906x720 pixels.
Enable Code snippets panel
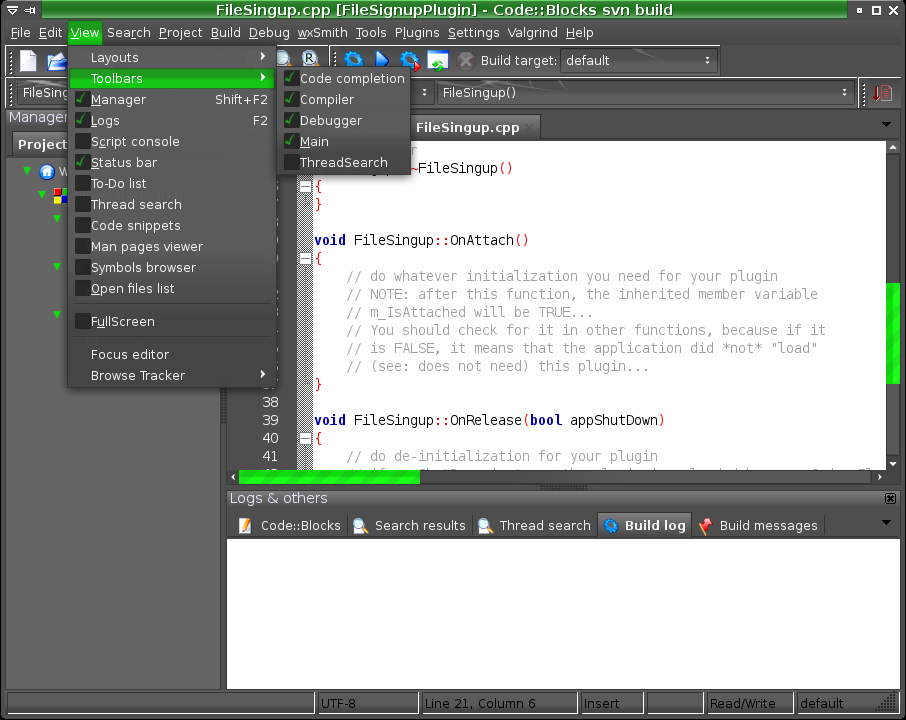[172, 225]
